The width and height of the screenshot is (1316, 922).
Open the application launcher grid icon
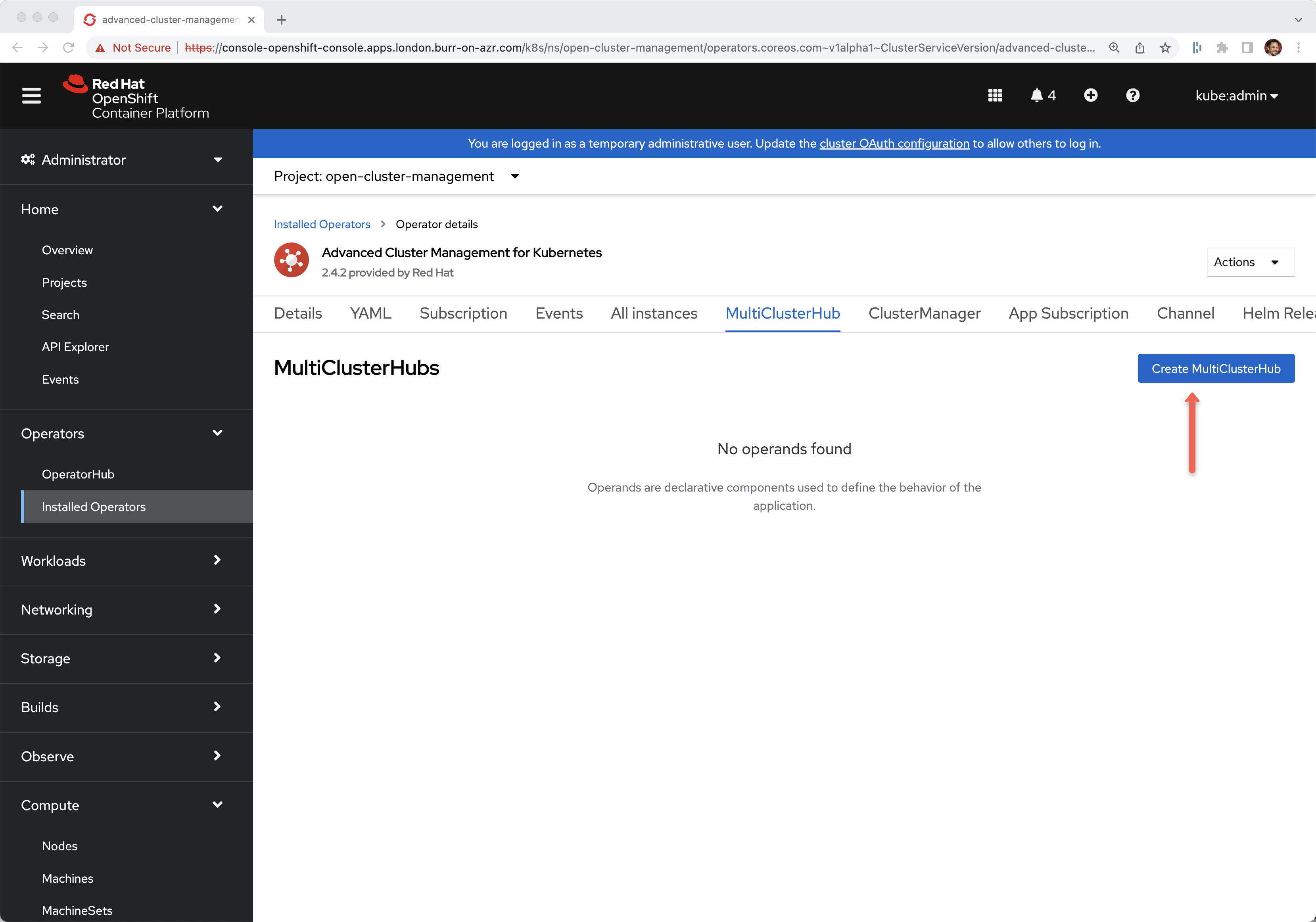995,95
